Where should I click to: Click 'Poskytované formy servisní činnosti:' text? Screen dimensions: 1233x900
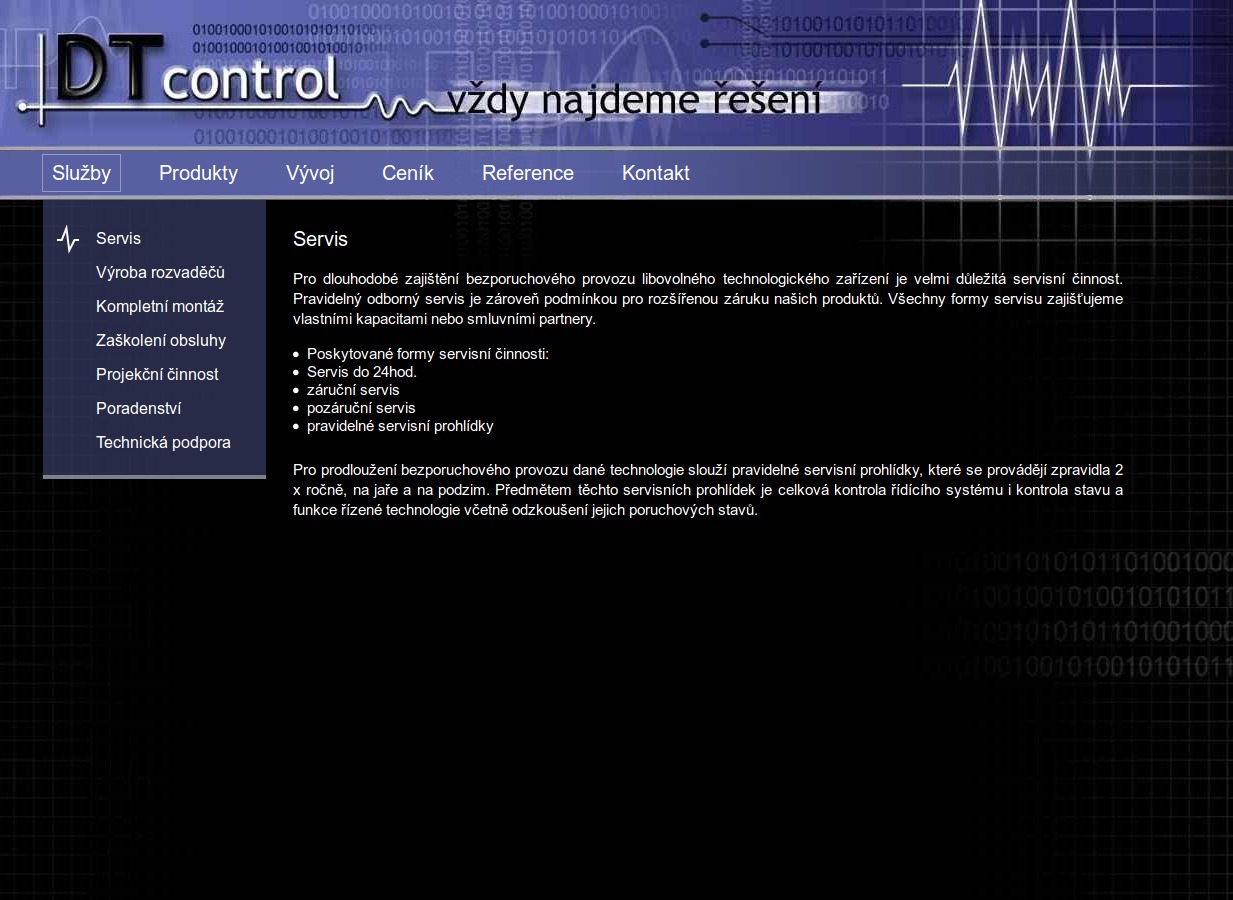click(428, 354)
